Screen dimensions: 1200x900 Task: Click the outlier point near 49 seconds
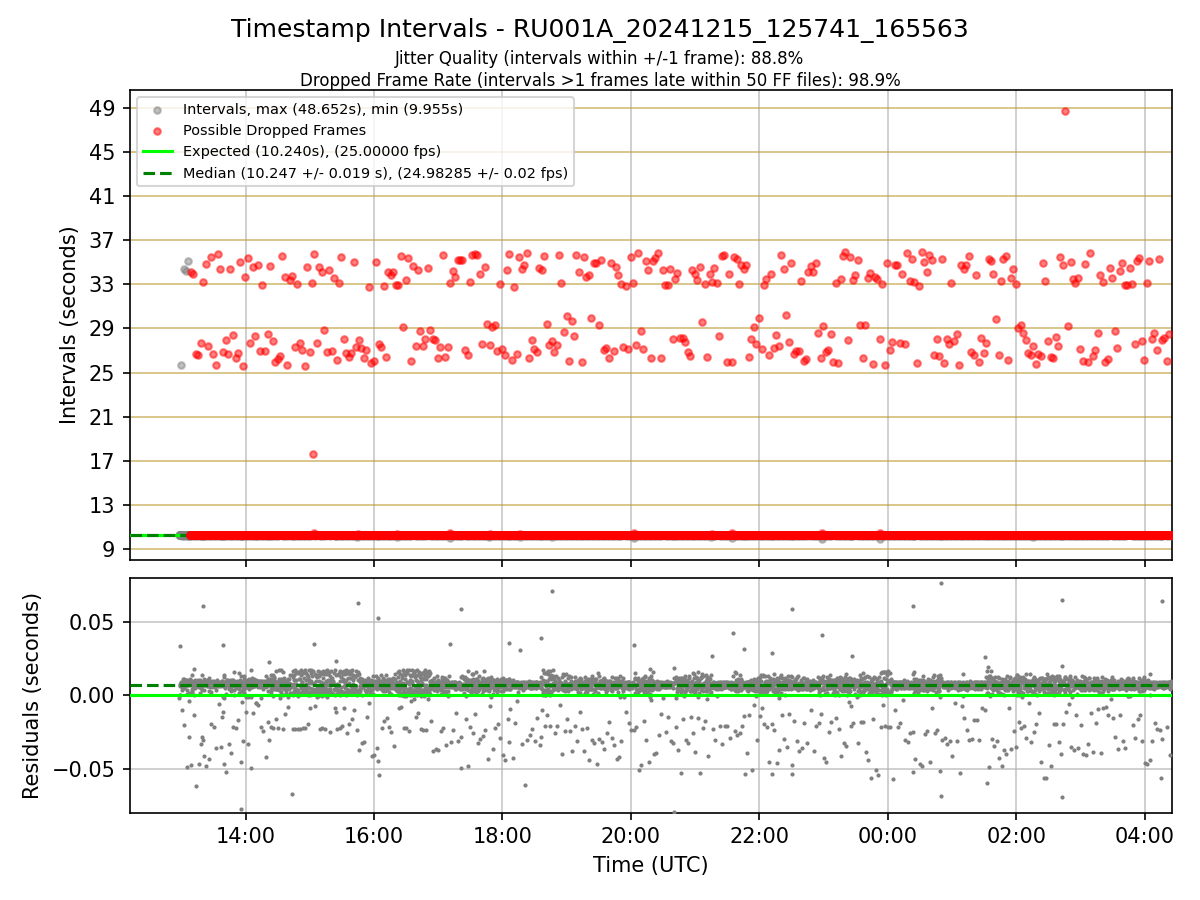click(x=1065, y=111)
